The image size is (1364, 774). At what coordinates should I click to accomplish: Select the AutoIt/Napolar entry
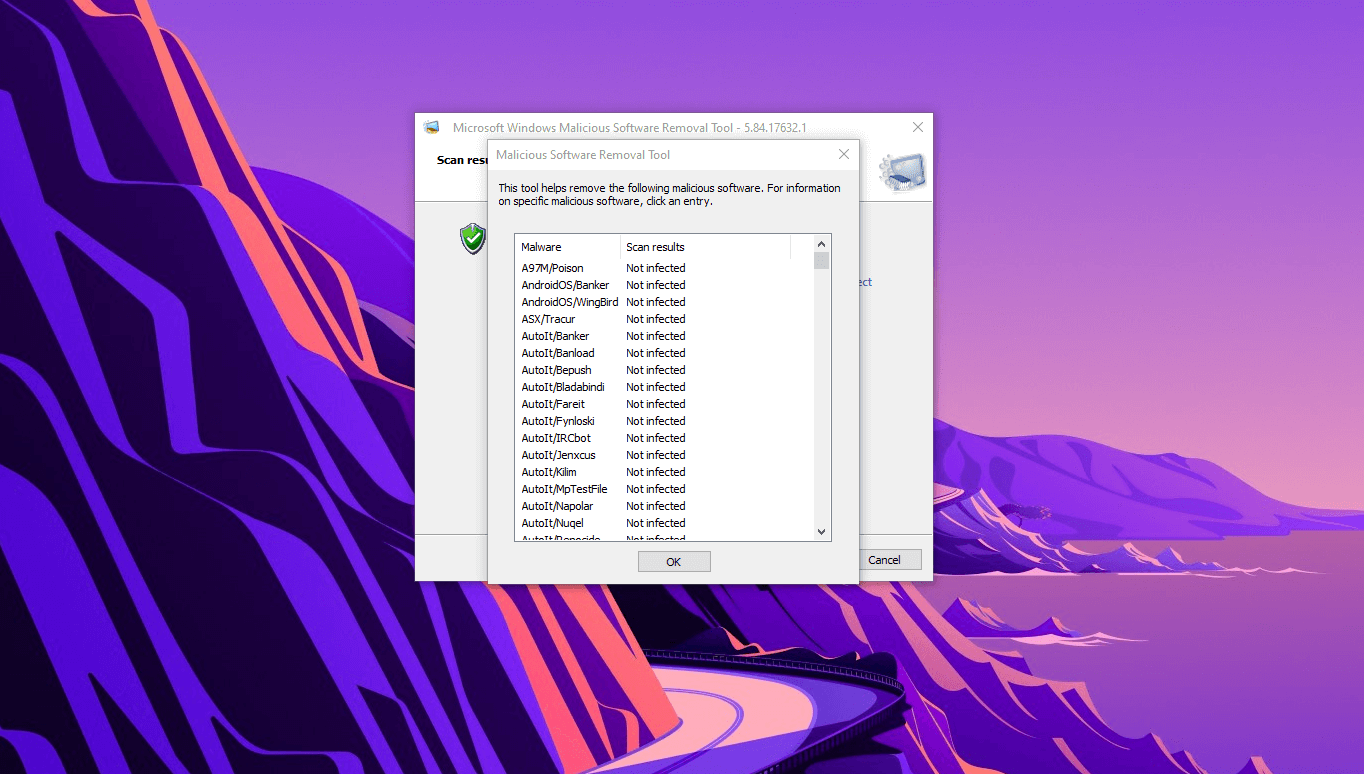pyautogui.click(x=557, y=506)
